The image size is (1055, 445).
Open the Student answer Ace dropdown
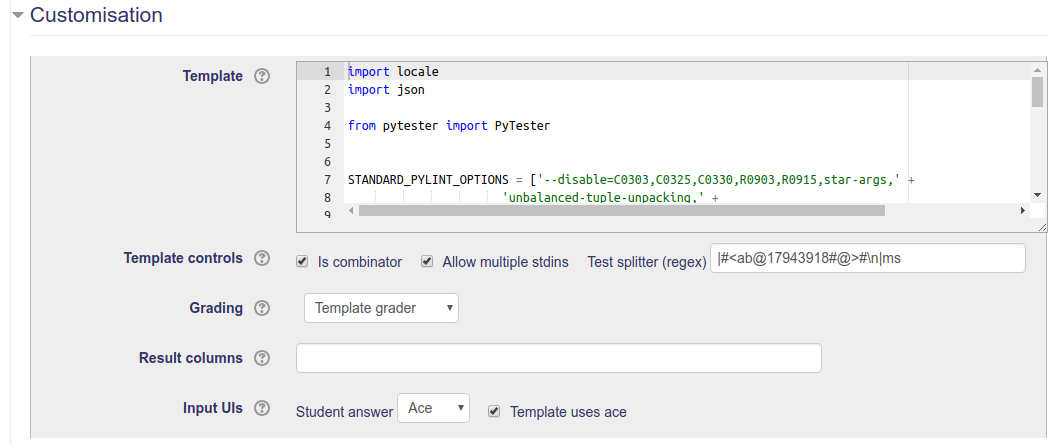[433, 408]
